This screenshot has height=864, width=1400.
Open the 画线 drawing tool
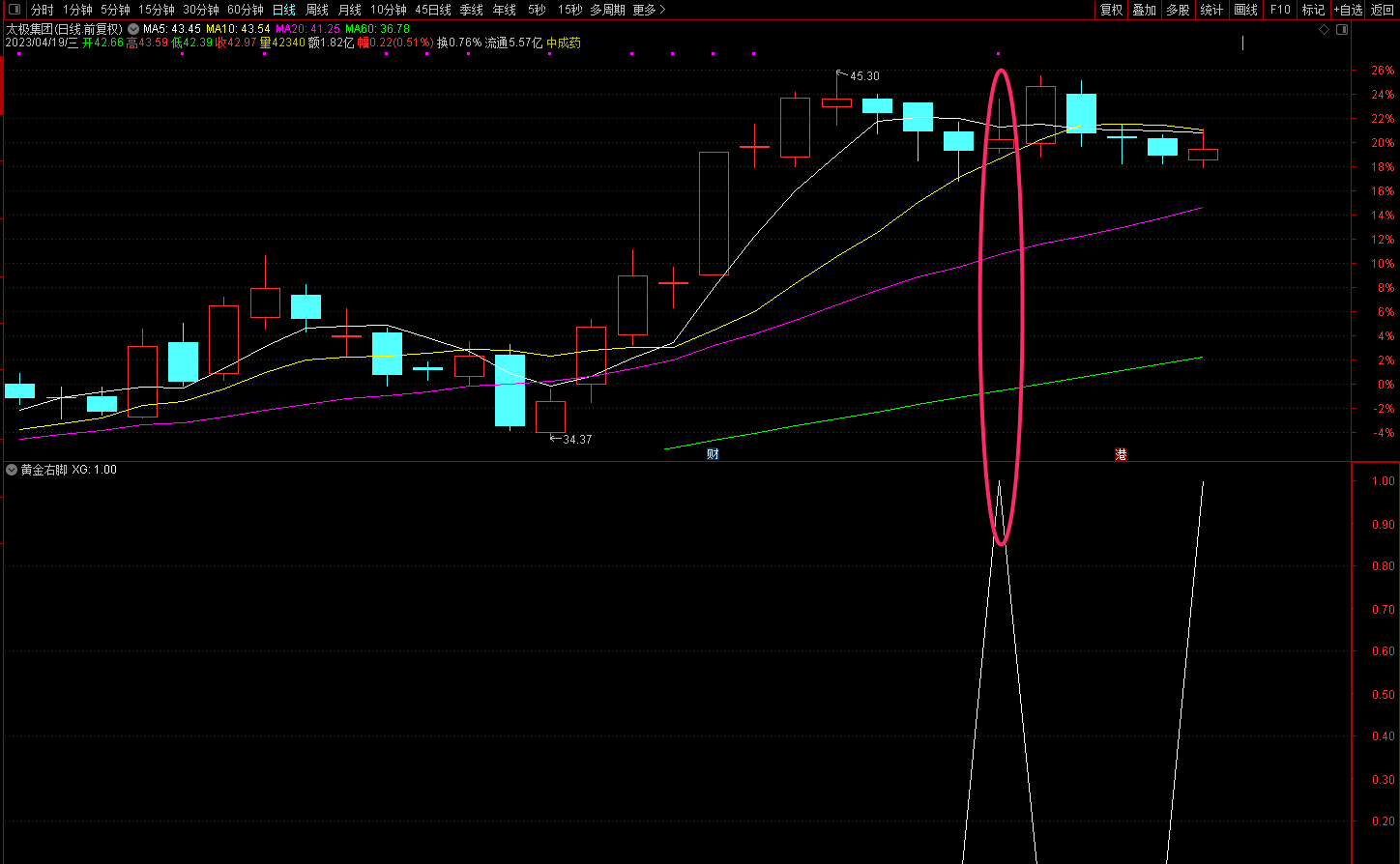[x=1246, y=10]
